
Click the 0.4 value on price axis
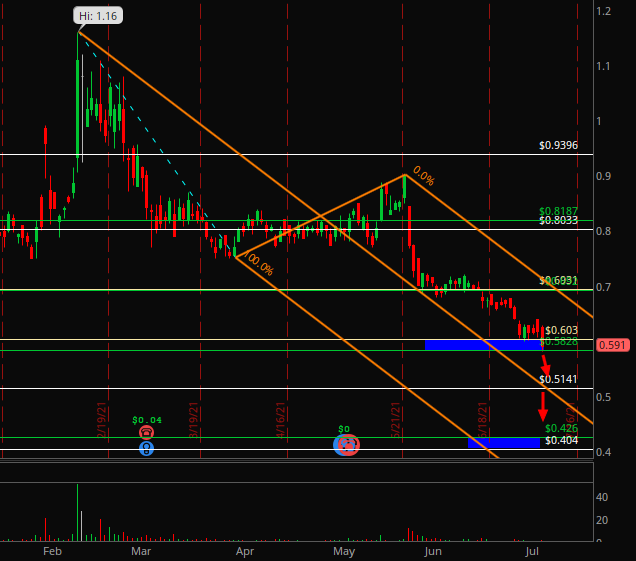tap(603, 452)
